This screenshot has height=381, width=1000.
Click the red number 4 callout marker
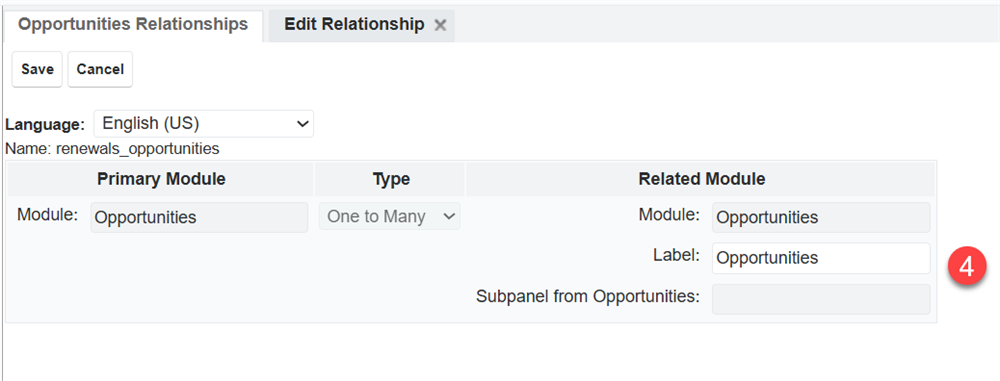pyautogui.click(x=967, y=267)
